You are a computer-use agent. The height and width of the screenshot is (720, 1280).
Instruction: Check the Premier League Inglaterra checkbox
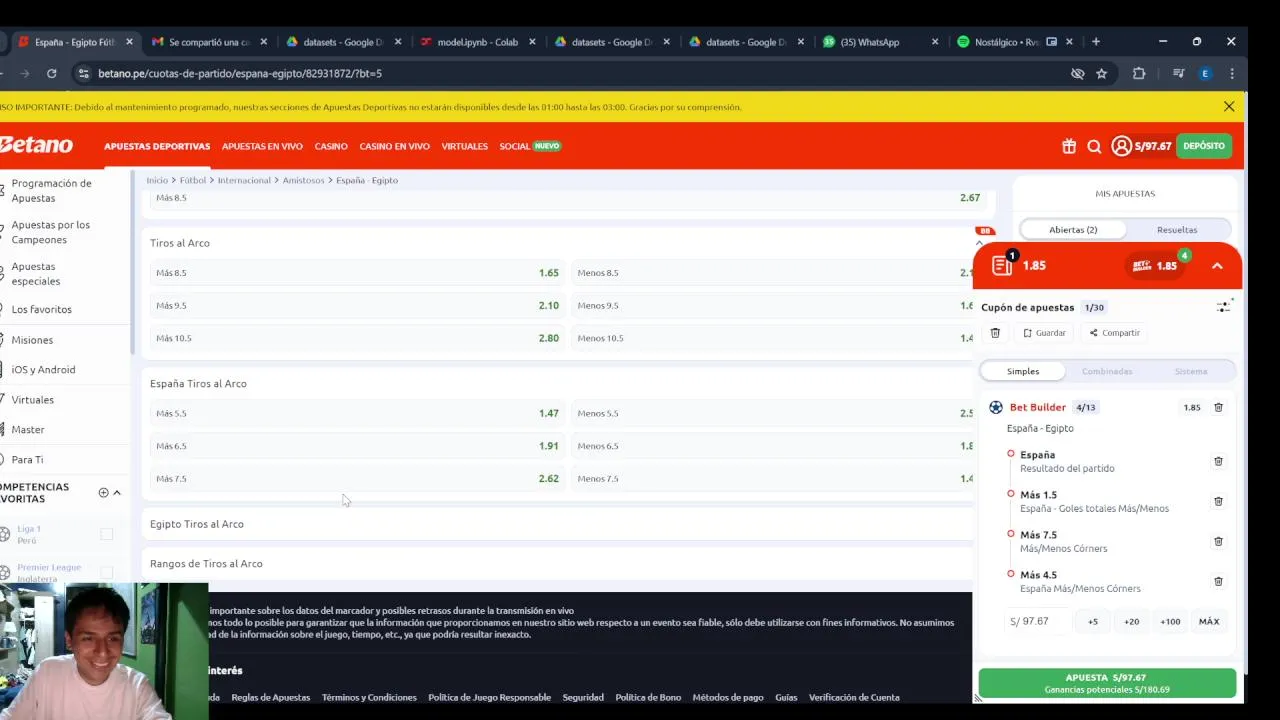107,572
